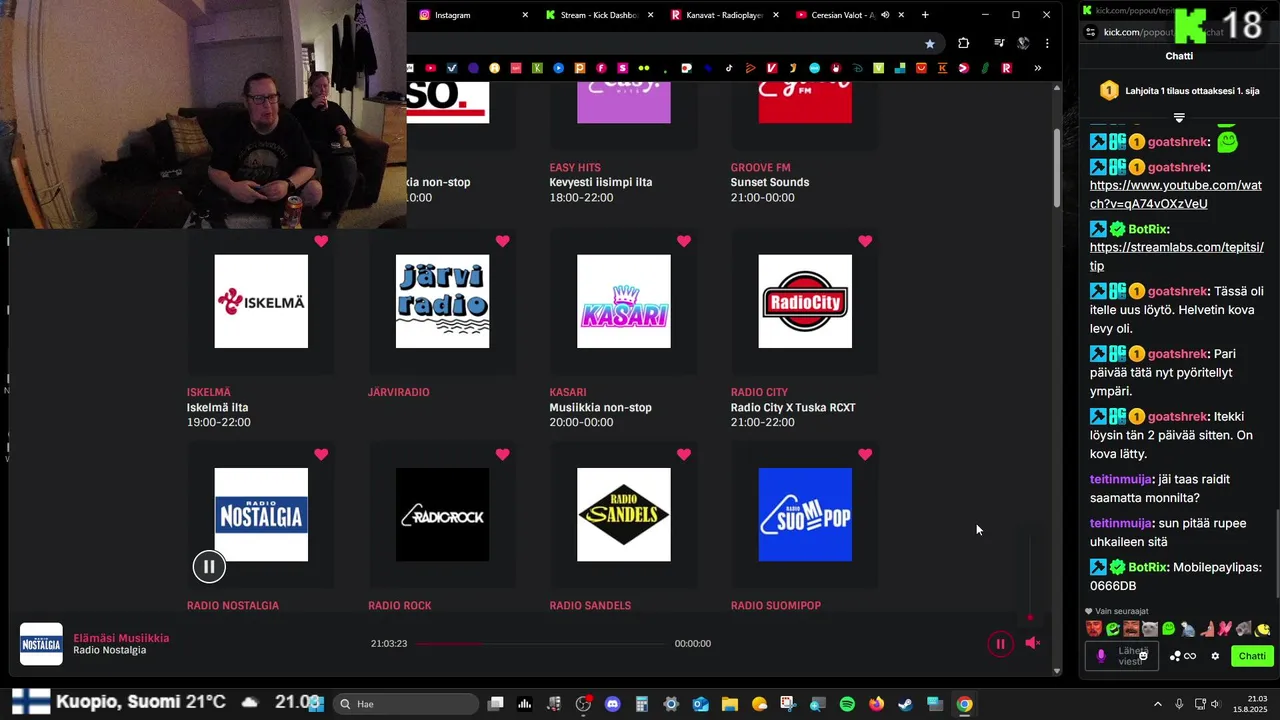Viewport: 1280px width, 720px height.
Task: Open the Radio Rock station tile
Action: (x=442, y=514)
